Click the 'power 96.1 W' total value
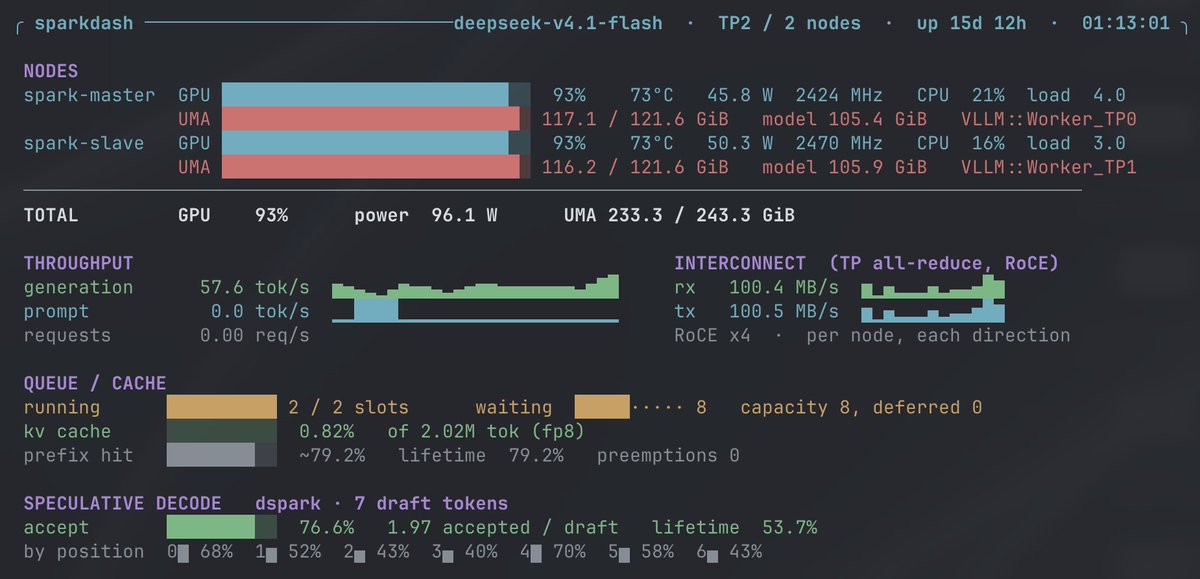This screenshot has width=1200, height=579. tap(426, 215)
